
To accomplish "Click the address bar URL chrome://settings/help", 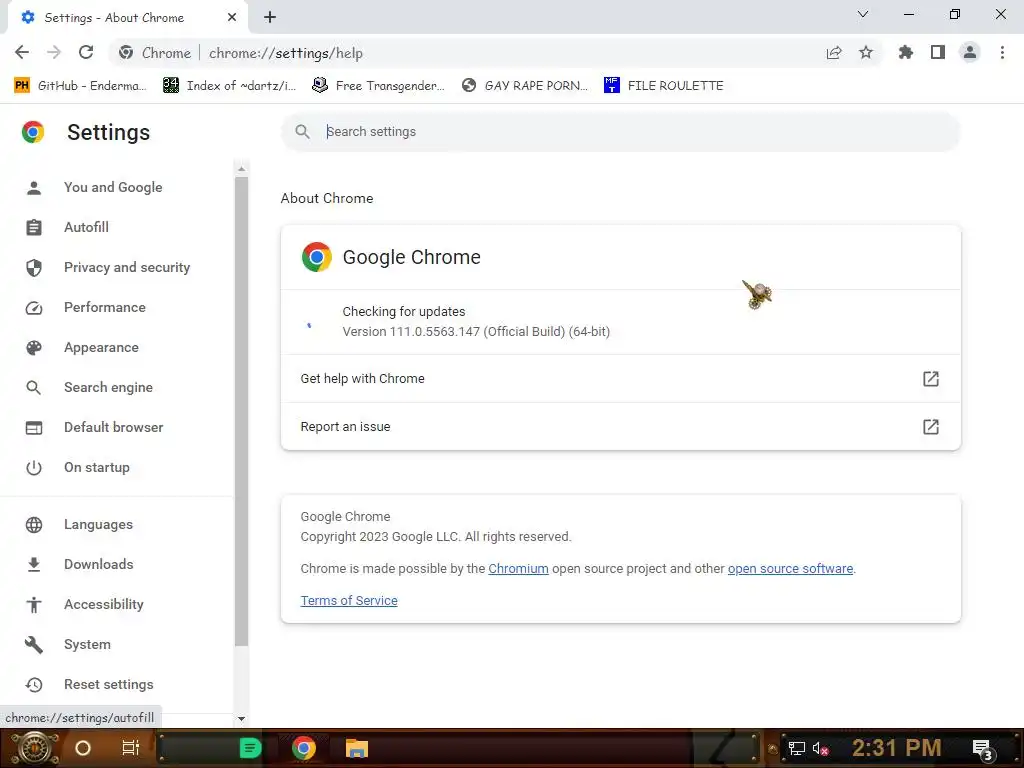I will (286, 53).
